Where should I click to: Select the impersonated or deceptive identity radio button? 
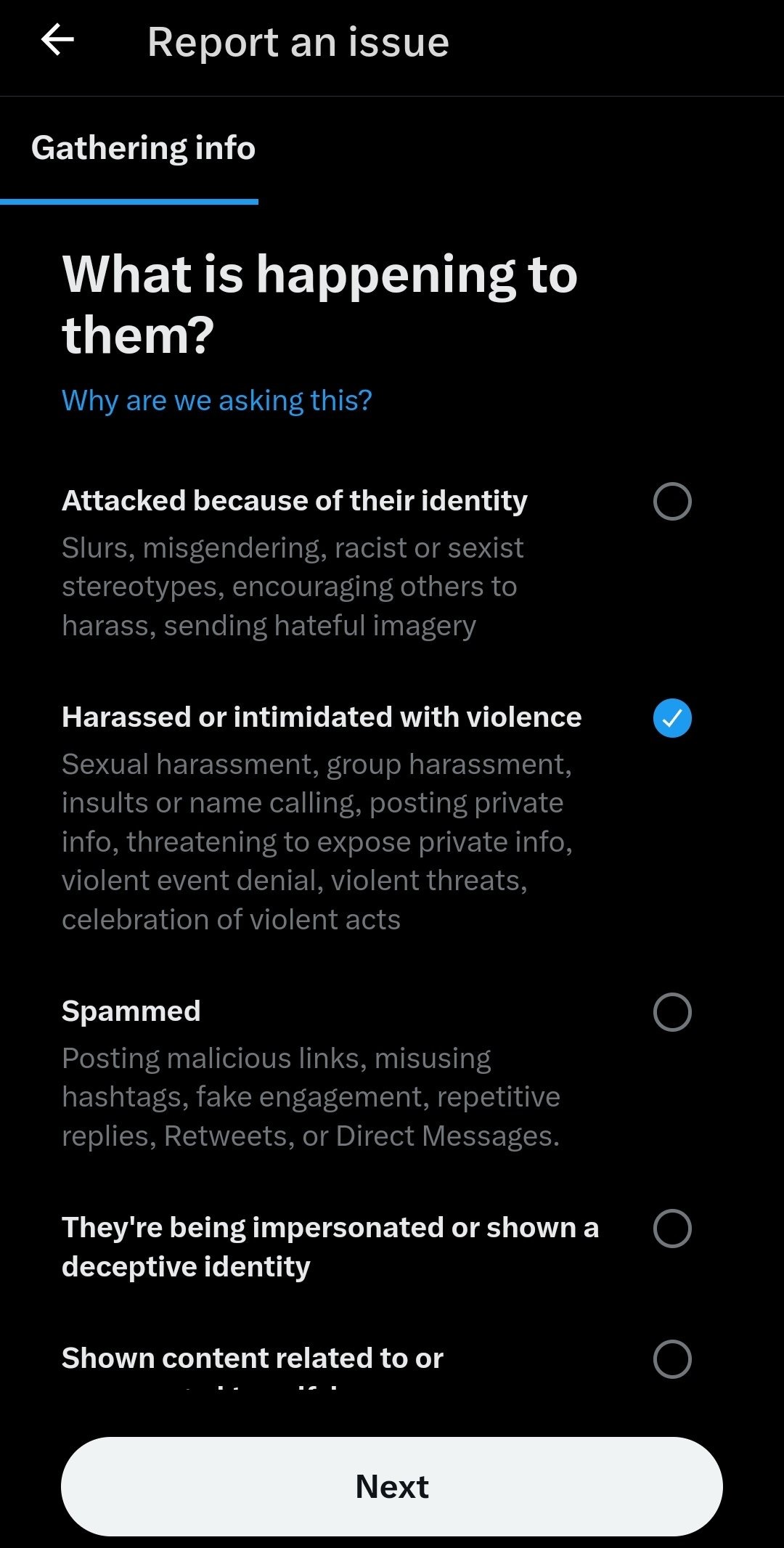tap(671, 1229)
